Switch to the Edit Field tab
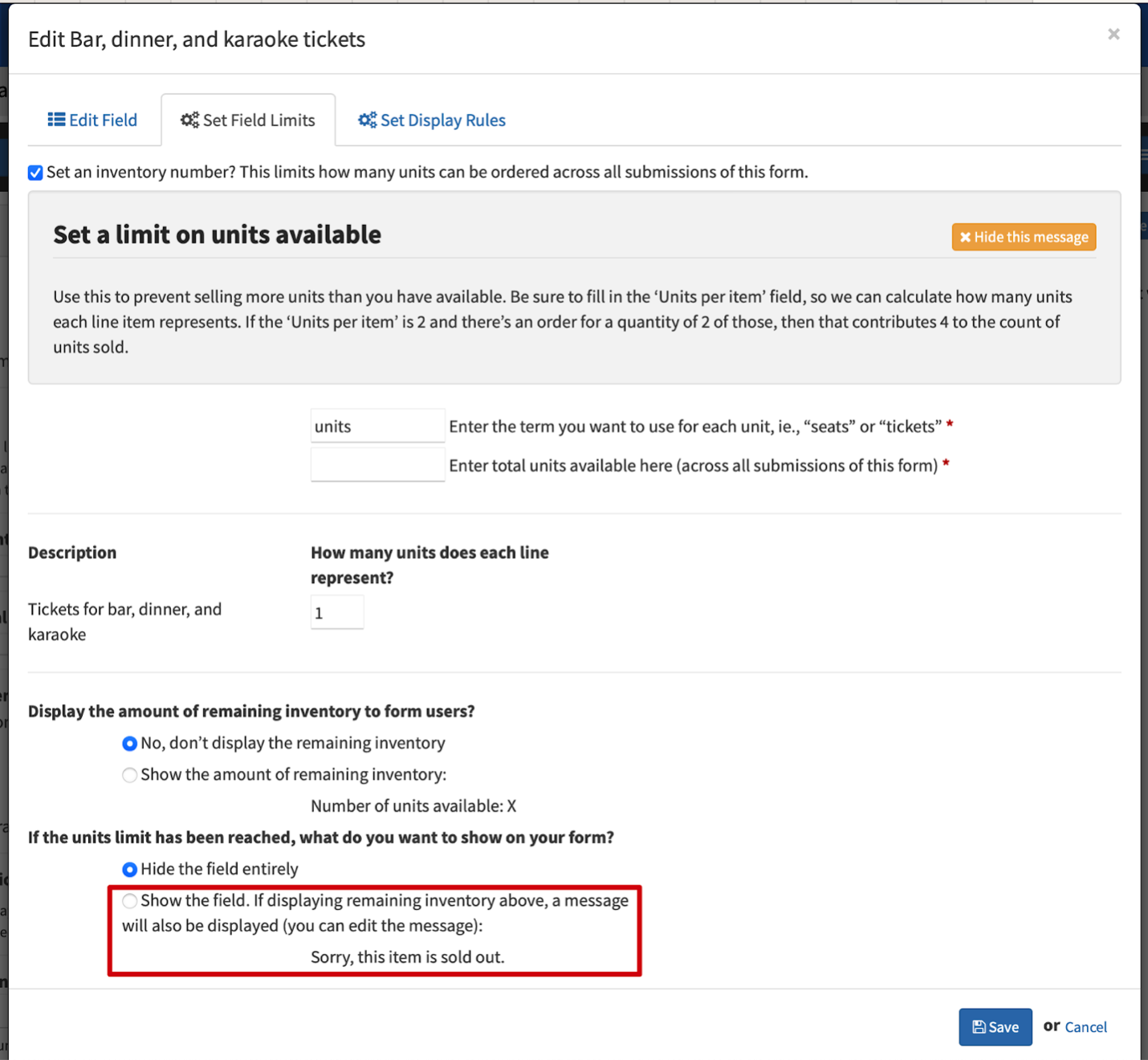Image resolution: width=1148 pixels, height=1060 pixels. (x=93, y=120)
